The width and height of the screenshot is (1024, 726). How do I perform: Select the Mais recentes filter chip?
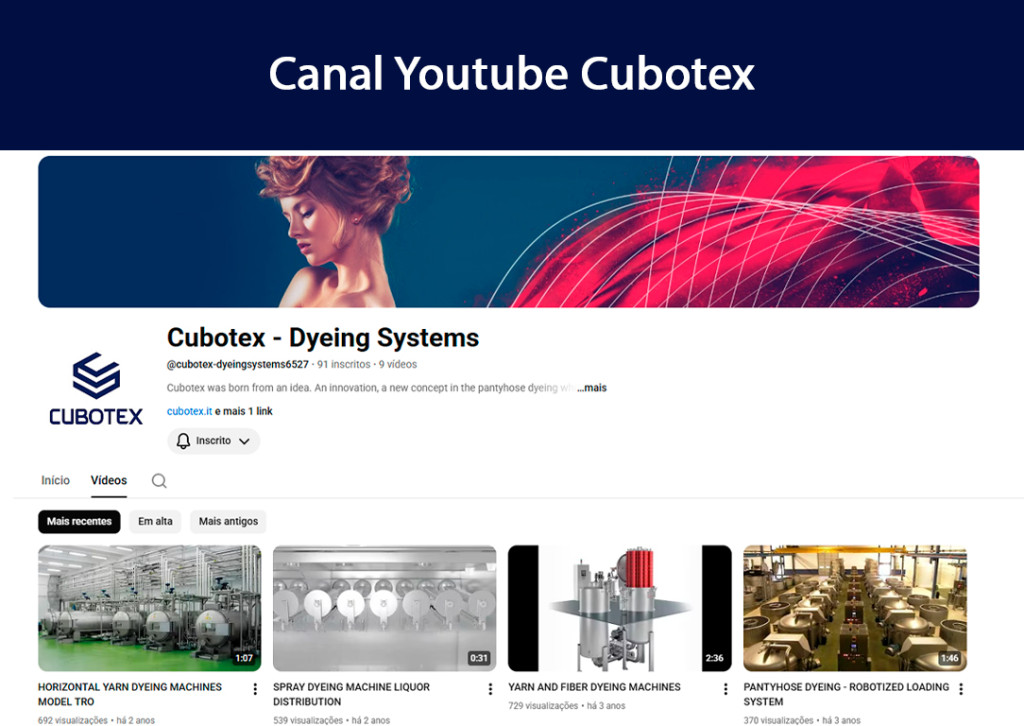[x=79, y=522]
